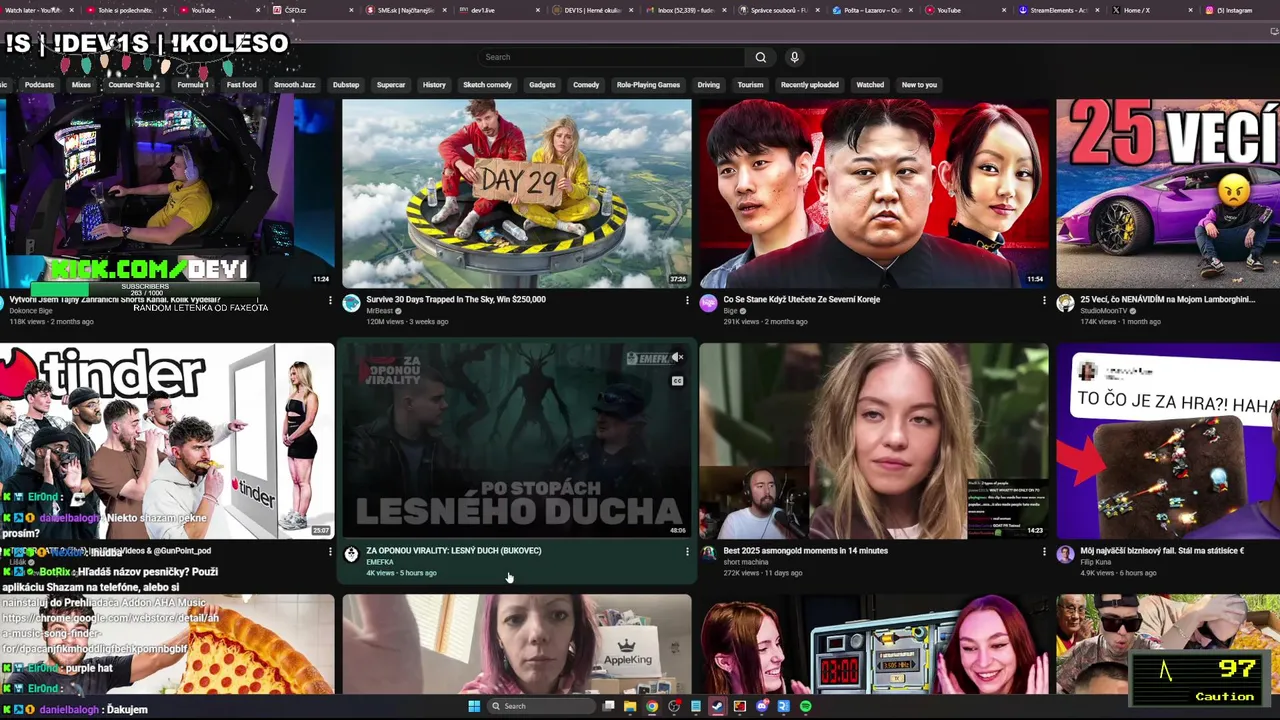Viewport: 1280px width, 720px height.
Task: Open MrBeast channel avatar
Action: coord(351,304)
